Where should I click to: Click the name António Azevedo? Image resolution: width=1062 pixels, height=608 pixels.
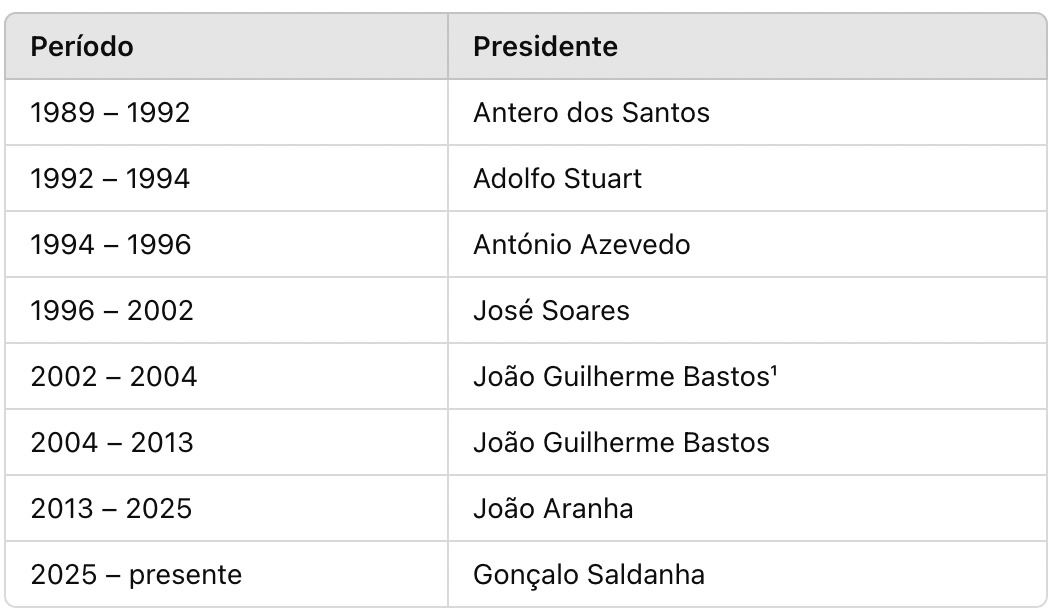click(x=581, y=245)
